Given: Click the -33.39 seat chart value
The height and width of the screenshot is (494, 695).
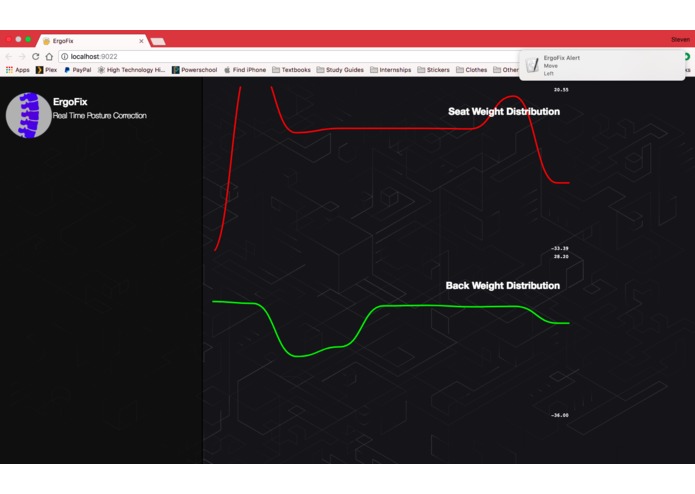Looking at the screenshot, I should [x=560, y=249].
